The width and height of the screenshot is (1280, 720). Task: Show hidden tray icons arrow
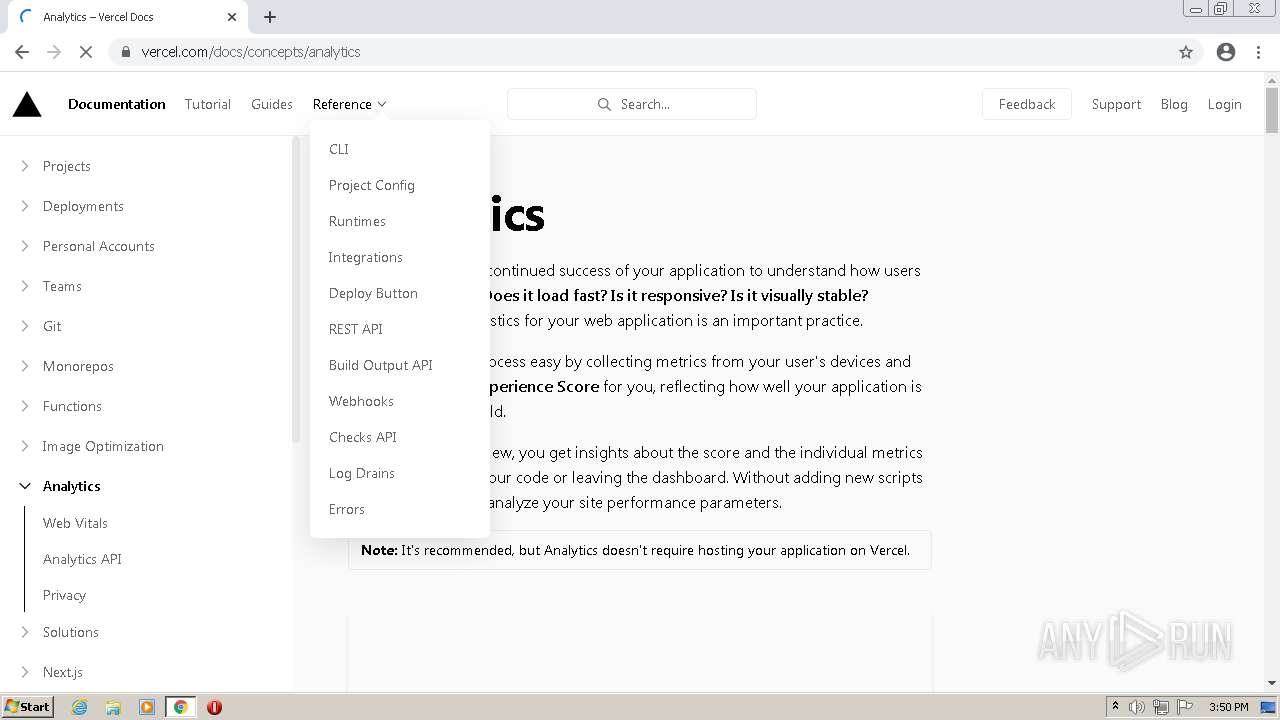[x=1115, y=707]
